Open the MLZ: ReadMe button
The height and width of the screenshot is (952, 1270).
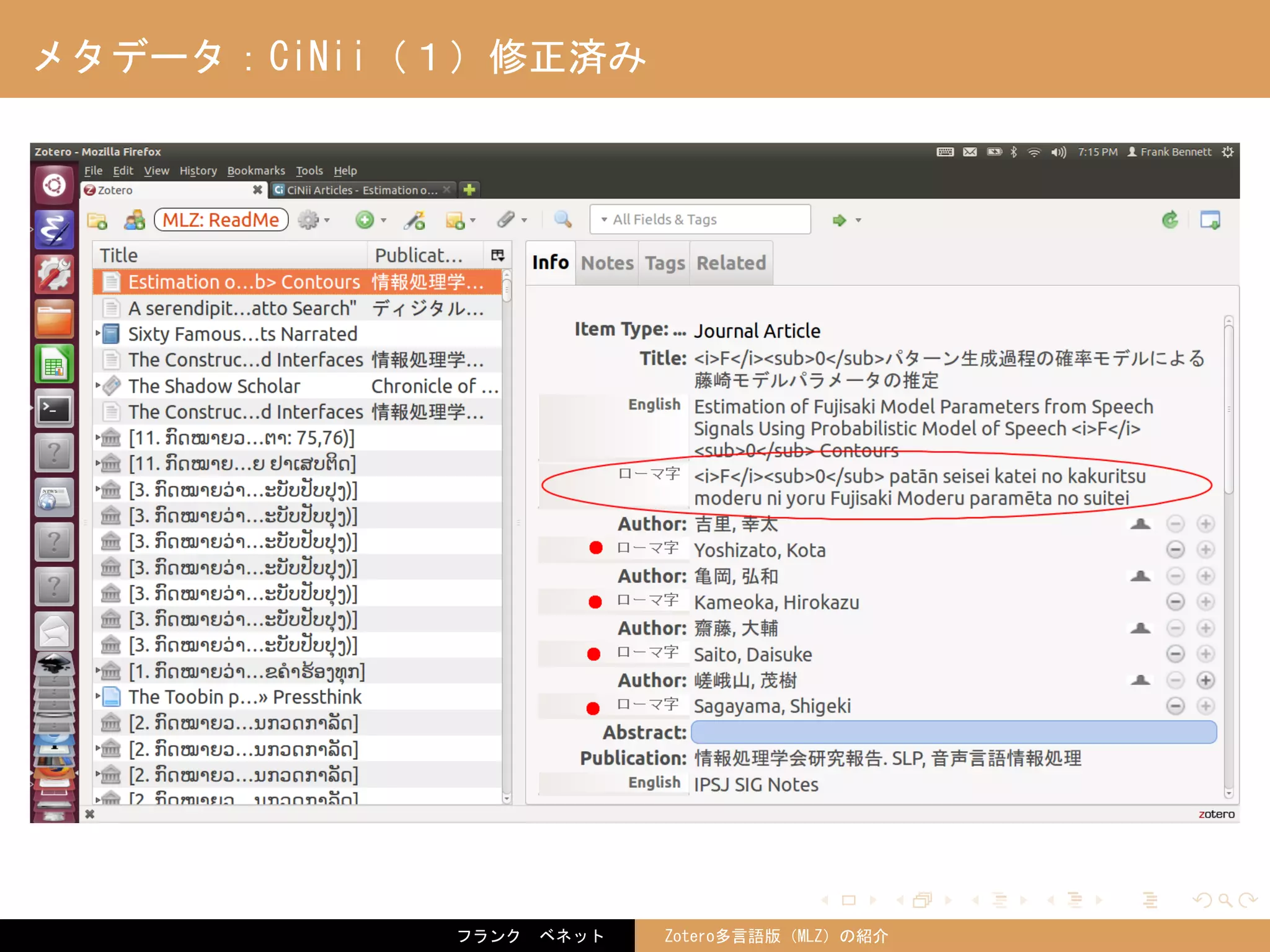pyautogui.click(x=221, y=220)
